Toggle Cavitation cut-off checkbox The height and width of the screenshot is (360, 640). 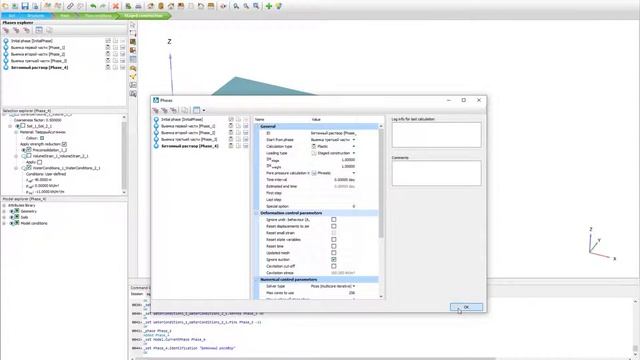click(333, 266)
